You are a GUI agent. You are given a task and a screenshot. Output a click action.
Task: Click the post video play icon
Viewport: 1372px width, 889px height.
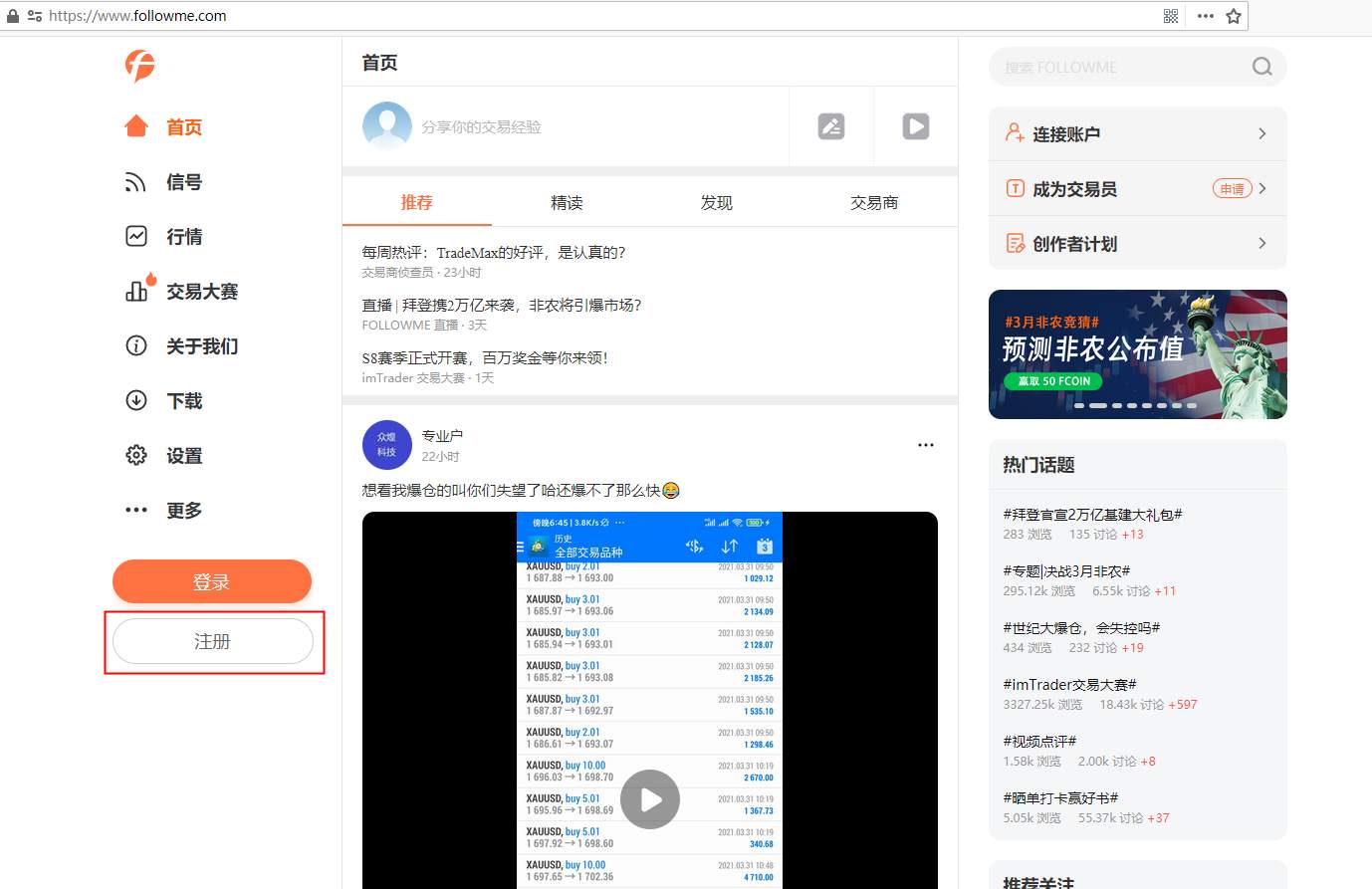tap(916, 126)
